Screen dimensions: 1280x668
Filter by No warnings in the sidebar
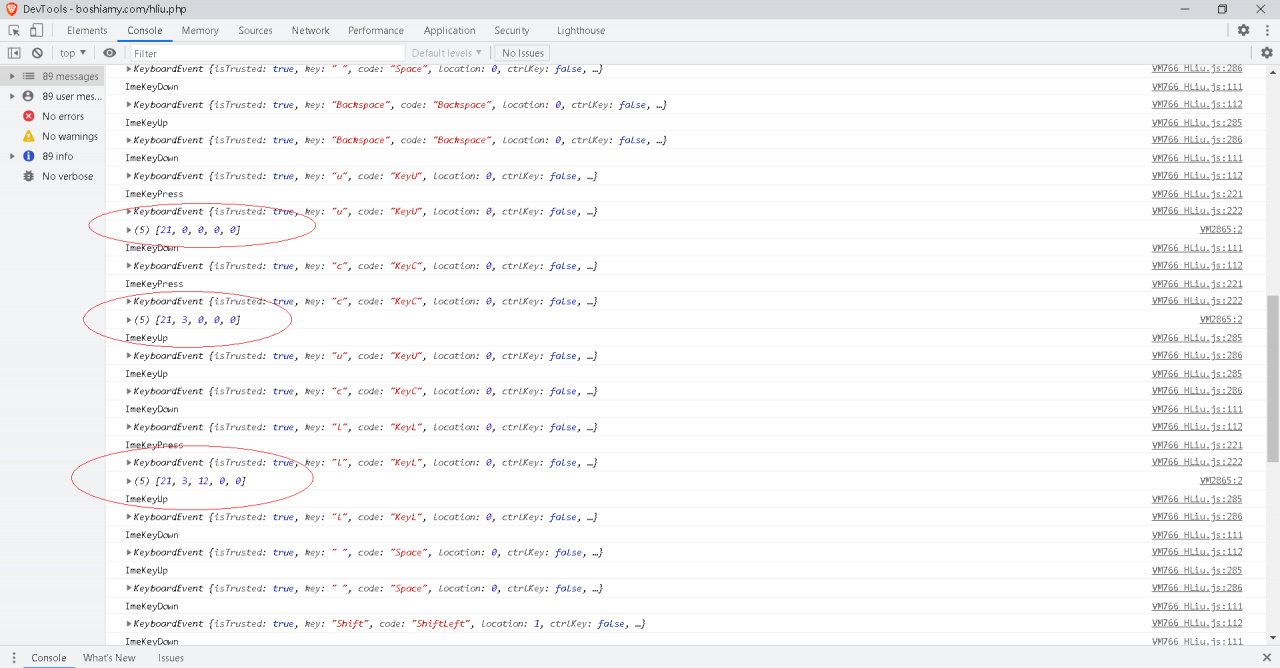(x=69, y=136)
